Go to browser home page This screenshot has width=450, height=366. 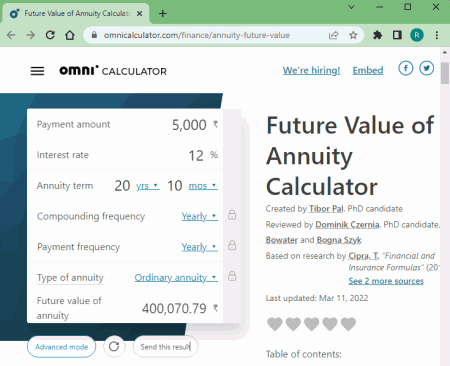click(70, 35)
